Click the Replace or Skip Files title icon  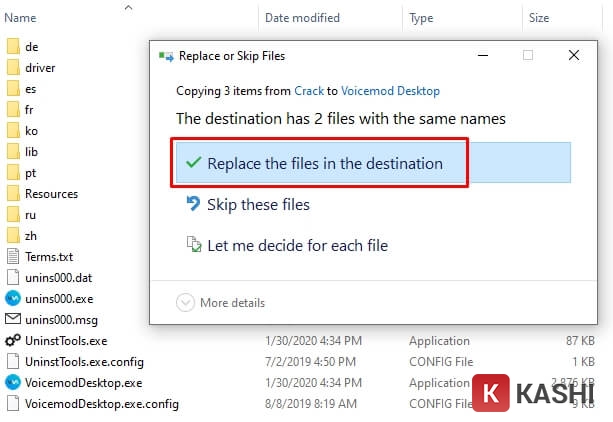[166, 57]
